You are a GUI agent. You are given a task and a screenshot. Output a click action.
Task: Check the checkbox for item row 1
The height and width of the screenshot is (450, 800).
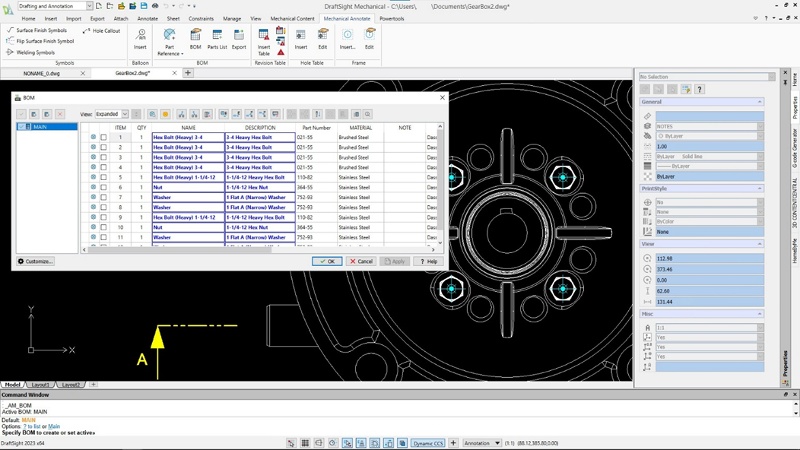103,137
